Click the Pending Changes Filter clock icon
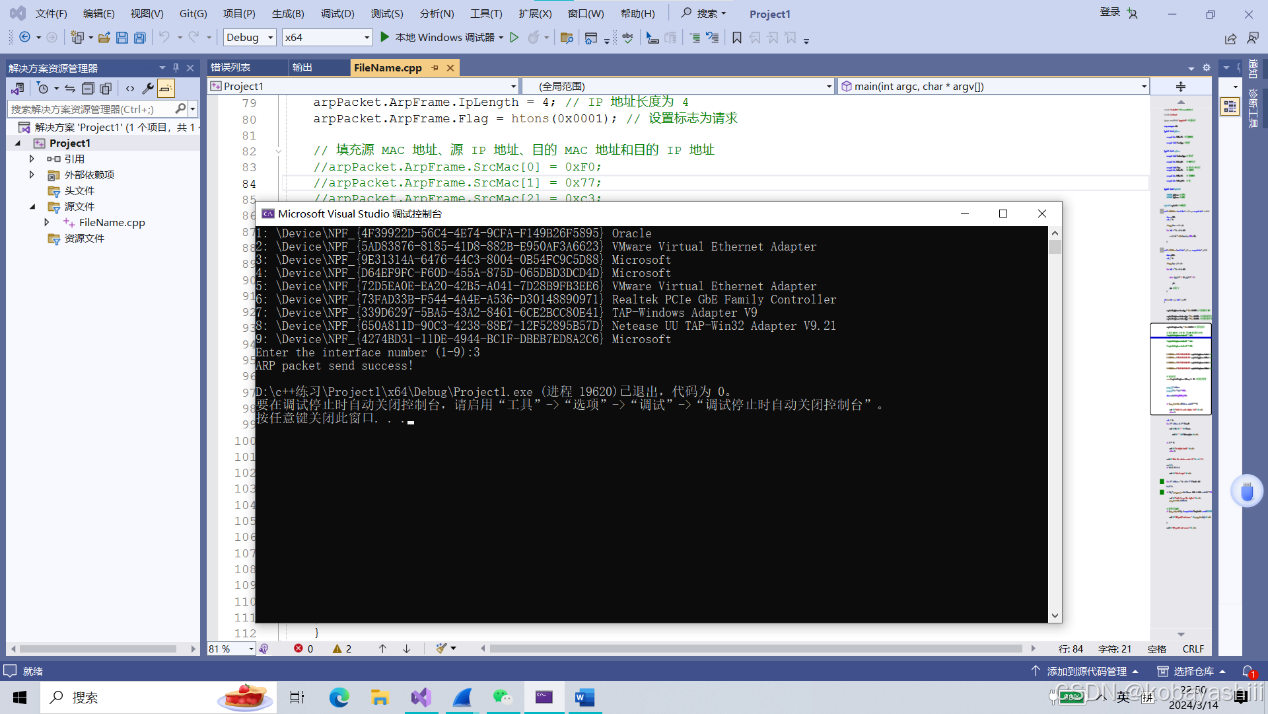This screenshot has height=714, width=1268. pyautogui.click(x=43, y=88)
